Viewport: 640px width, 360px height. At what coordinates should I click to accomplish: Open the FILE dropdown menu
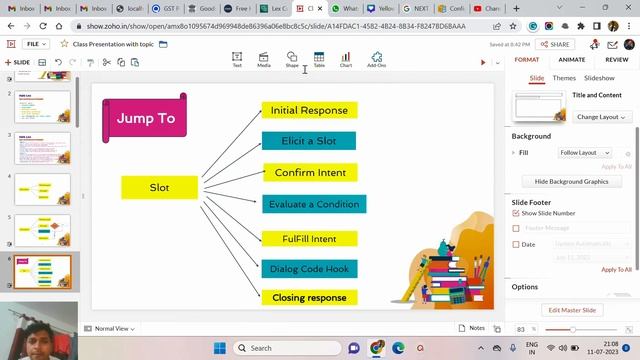click(x=36, y=44)
